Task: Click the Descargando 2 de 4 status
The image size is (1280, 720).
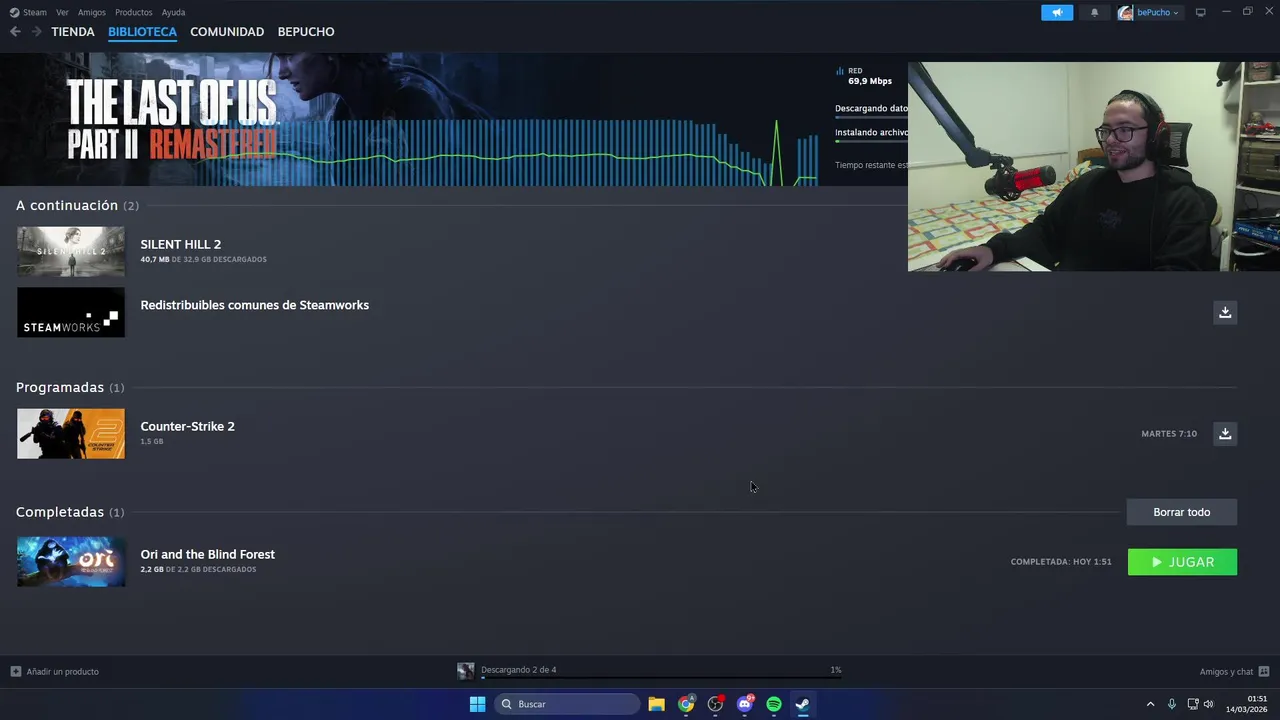Action: 518,670
